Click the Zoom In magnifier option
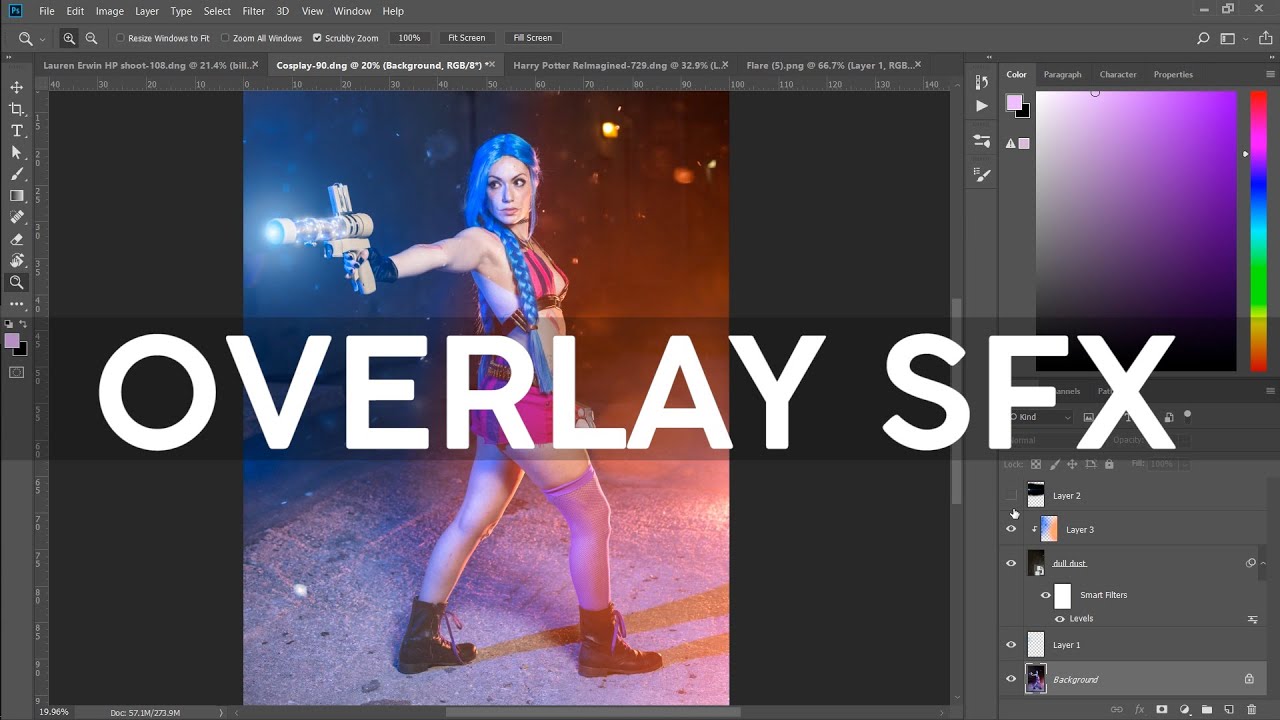Image resolution: width=1280 pixels, height=720 pixels. pos(69,38)
